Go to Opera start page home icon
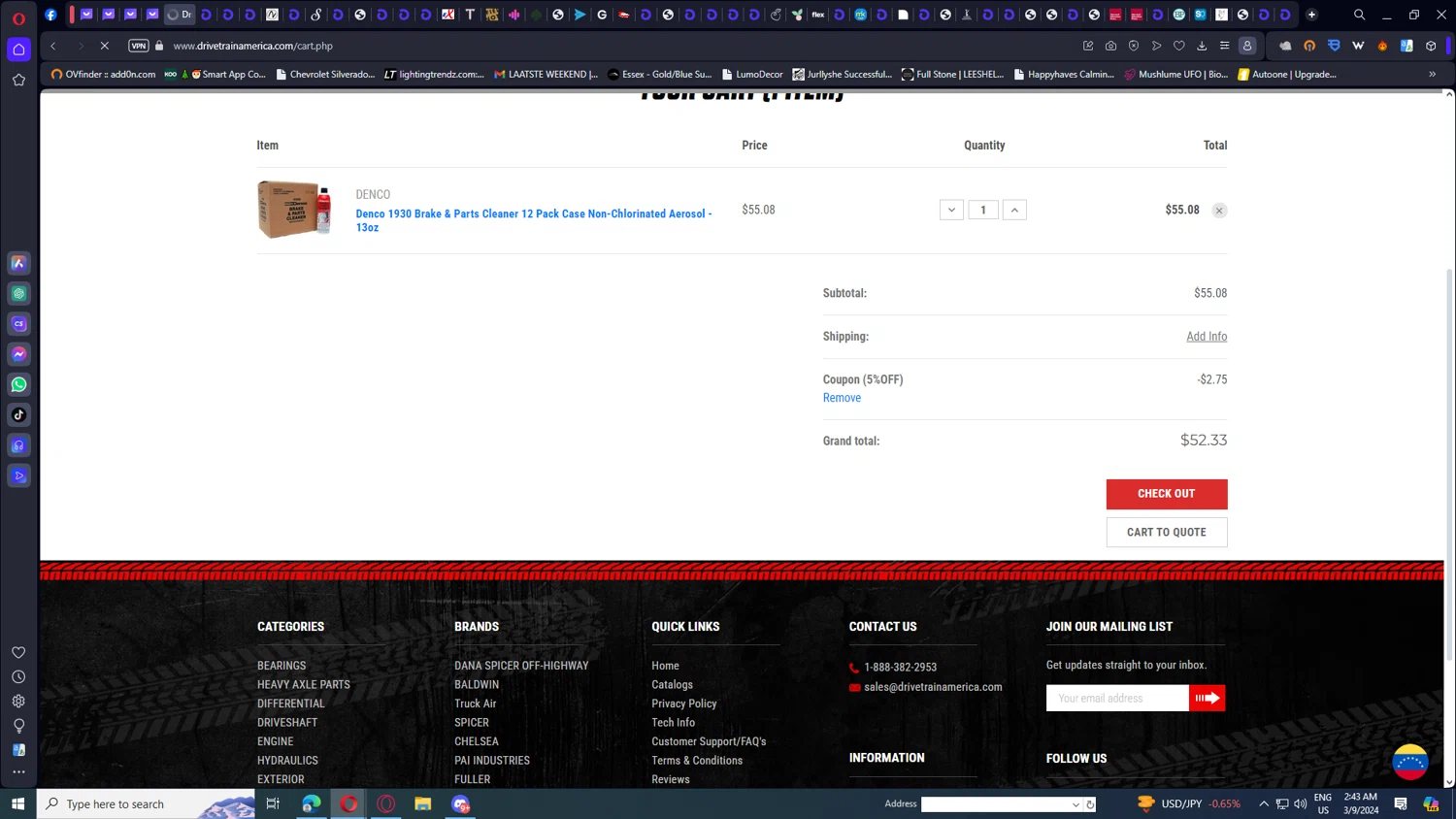Screen dimensions: 1456x819 pos(18,49)
